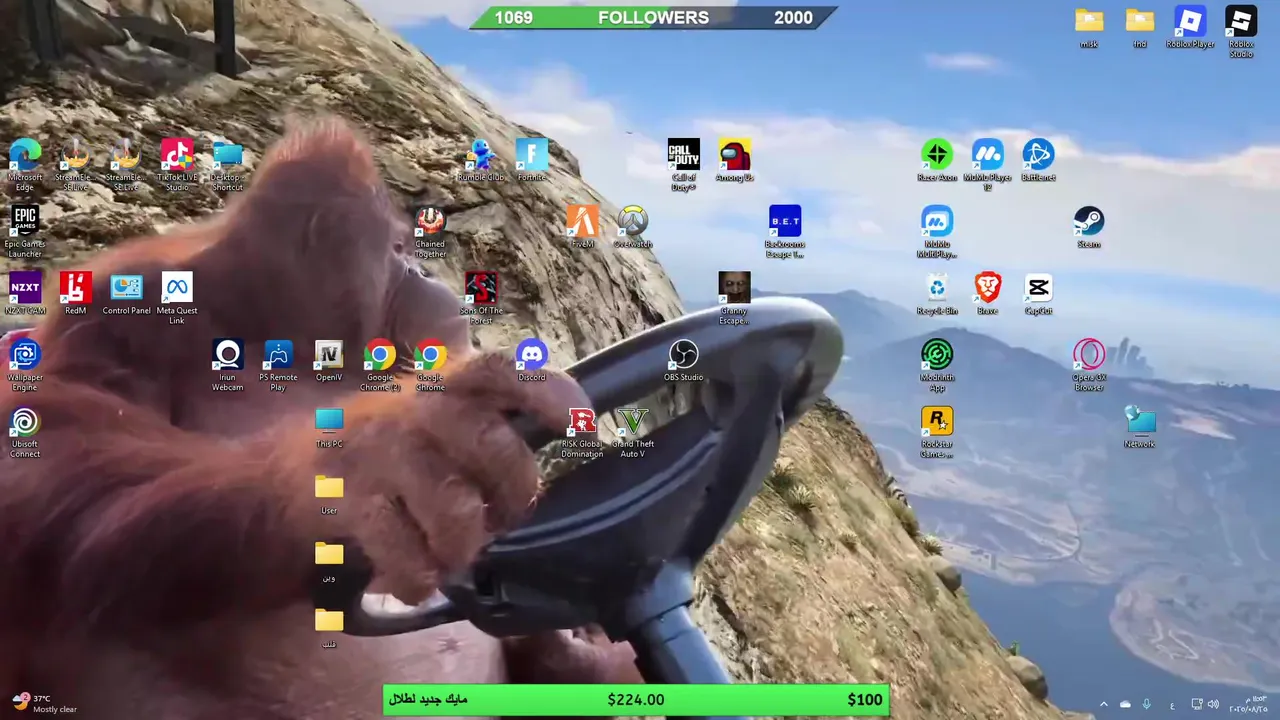Select the User folder on the desktop

329,494
